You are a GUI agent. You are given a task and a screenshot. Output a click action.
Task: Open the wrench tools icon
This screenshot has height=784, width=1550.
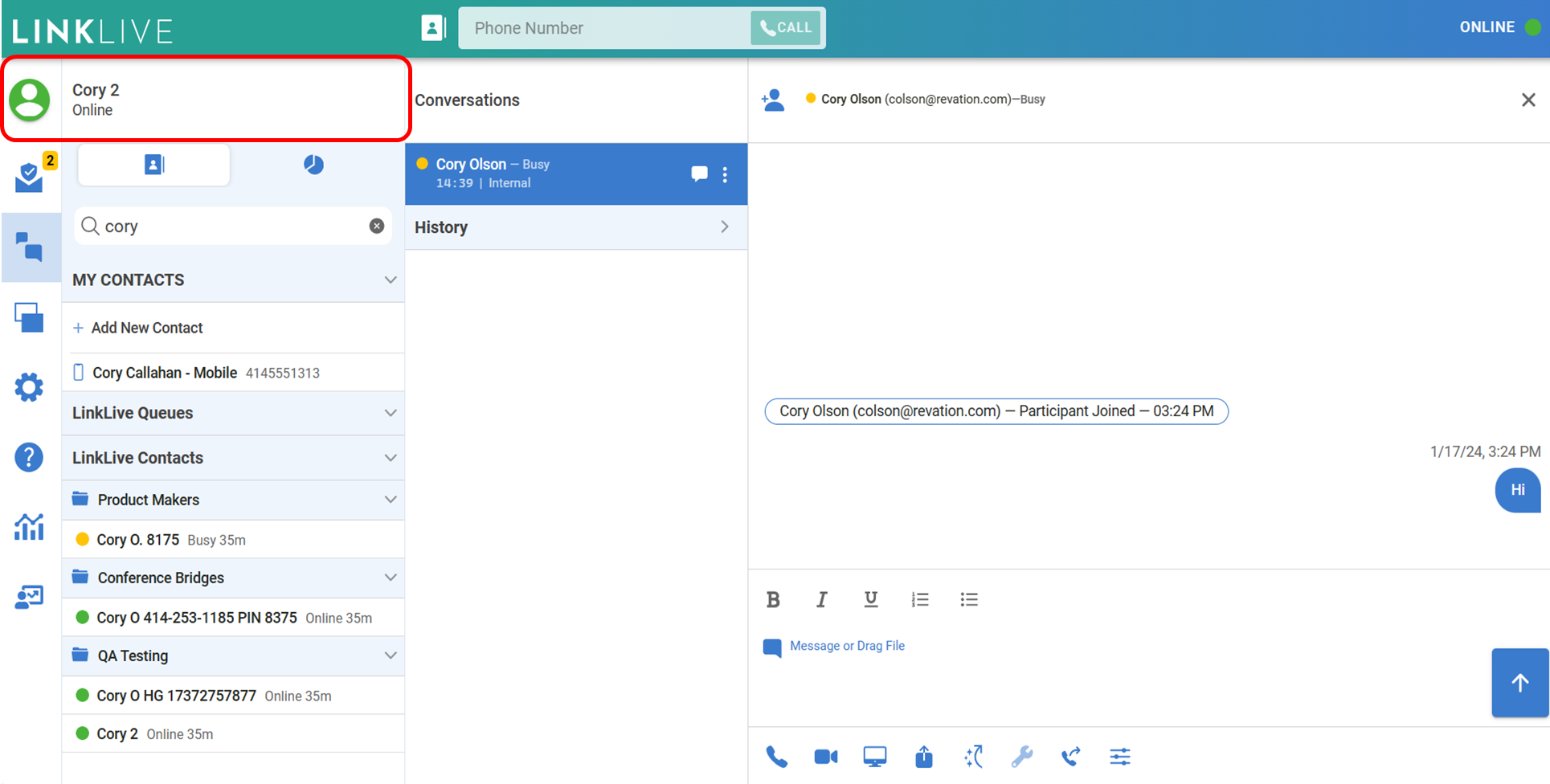click(x=1021, y=757)
